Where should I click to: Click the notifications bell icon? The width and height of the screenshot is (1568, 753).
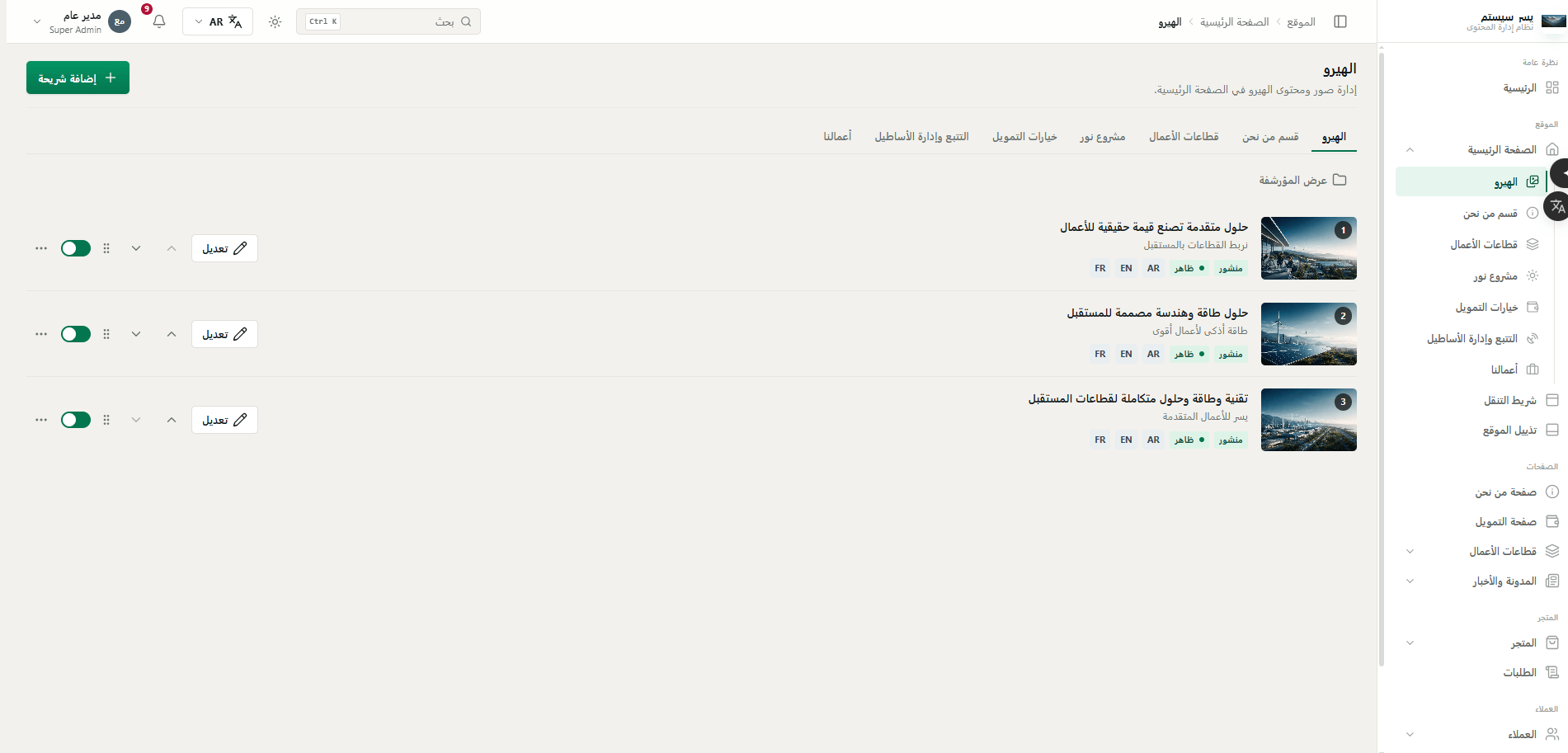(159, 21)
